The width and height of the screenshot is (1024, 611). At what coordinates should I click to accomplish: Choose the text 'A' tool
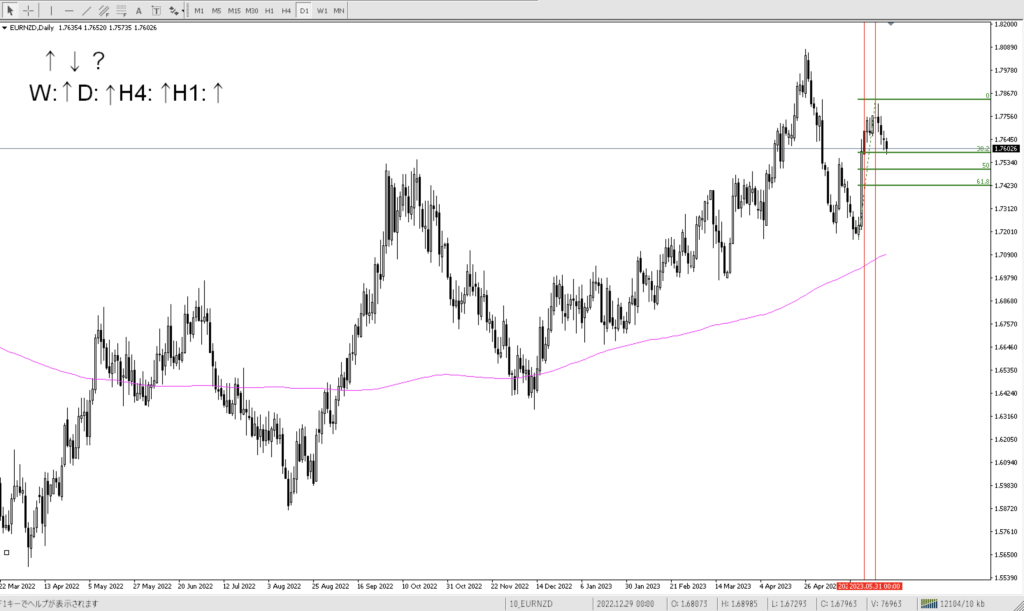(139, 10)
